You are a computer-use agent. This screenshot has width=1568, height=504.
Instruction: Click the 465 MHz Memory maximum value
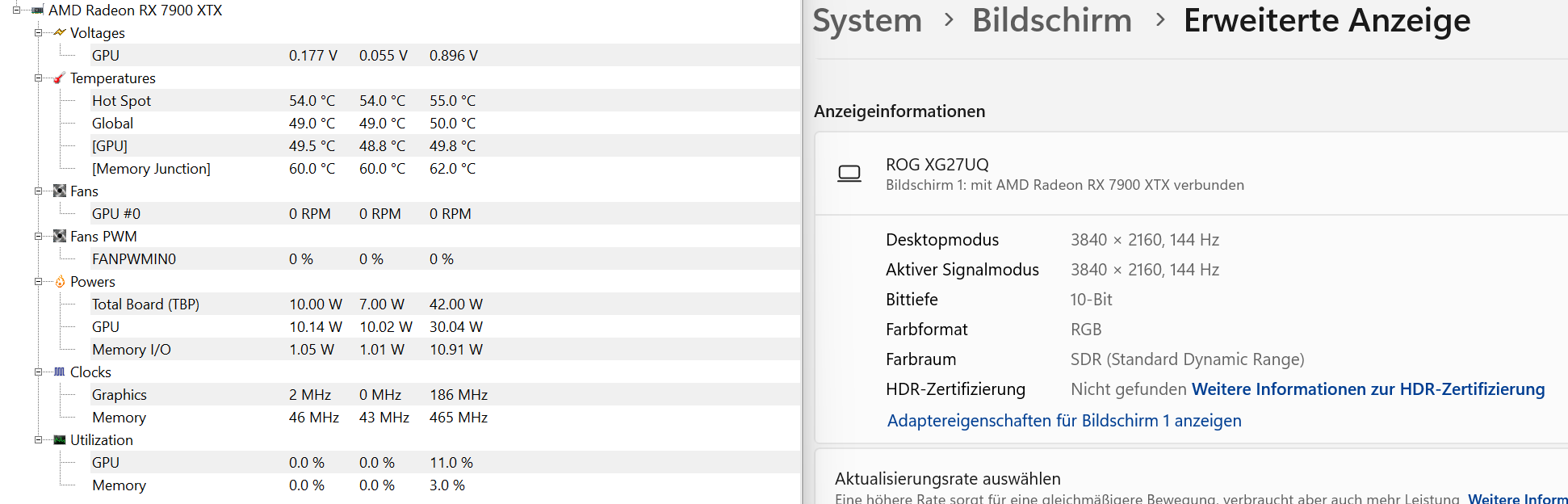459,418
